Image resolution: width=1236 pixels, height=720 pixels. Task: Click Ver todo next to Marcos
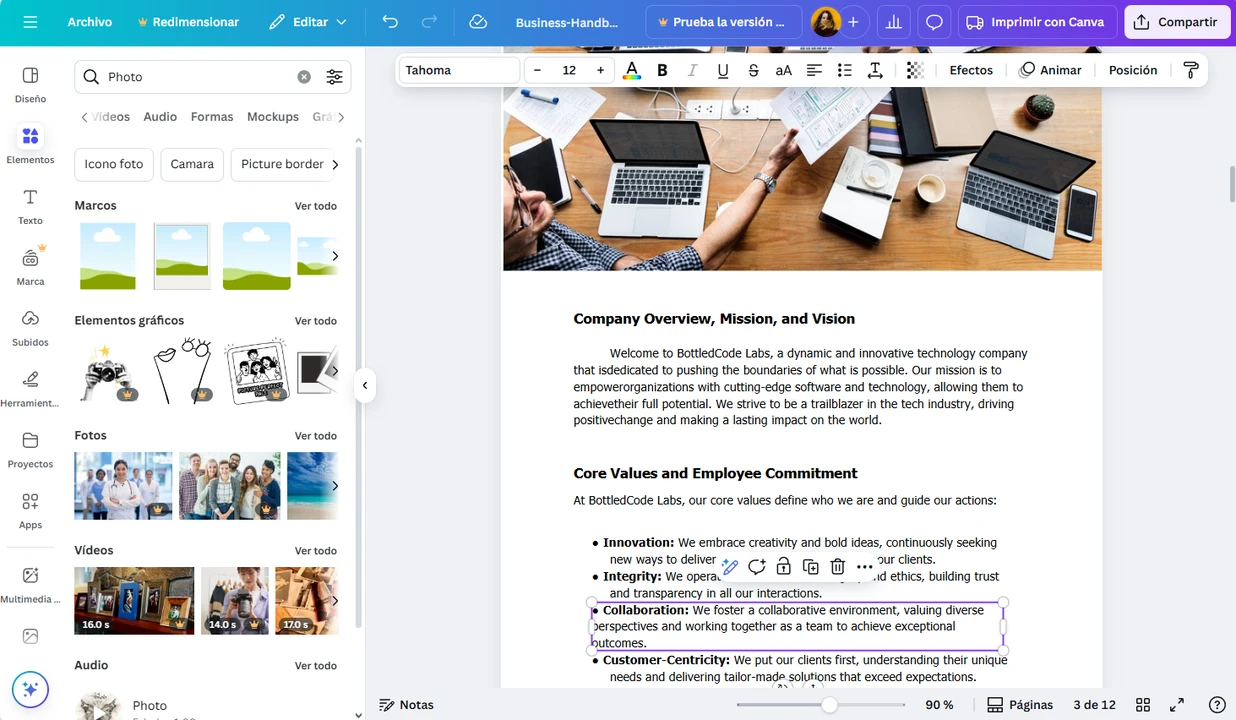coord(316,206)
